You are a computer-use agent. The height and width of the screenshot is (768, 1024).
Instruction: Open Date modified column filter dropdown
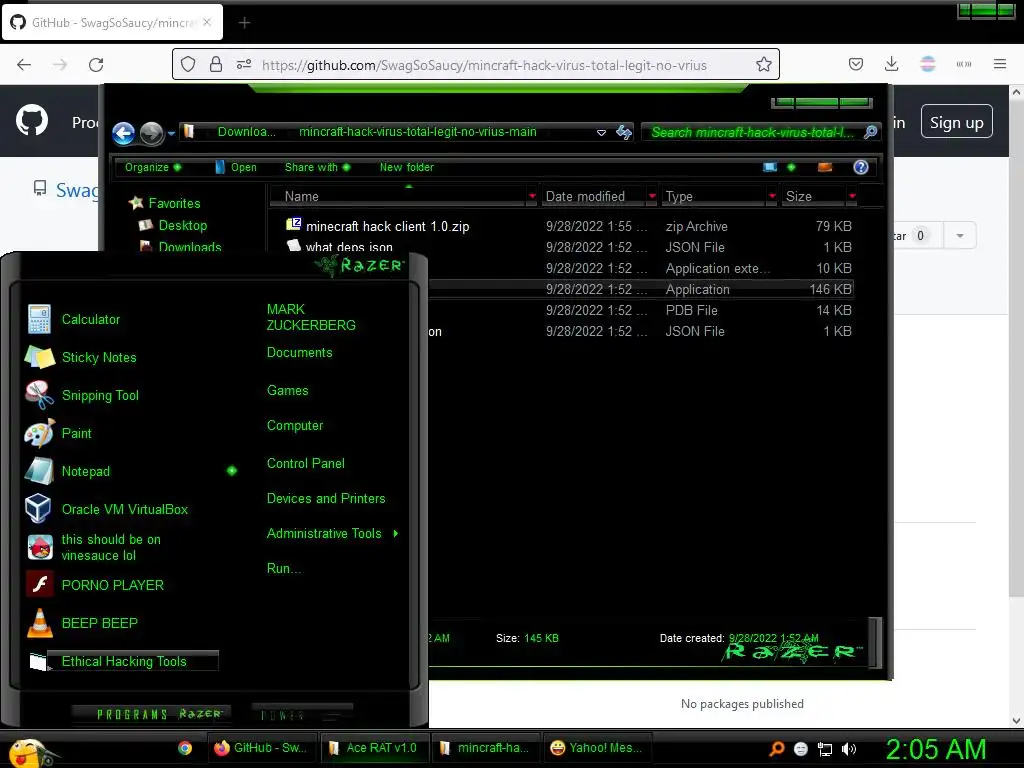pos(652,196)
